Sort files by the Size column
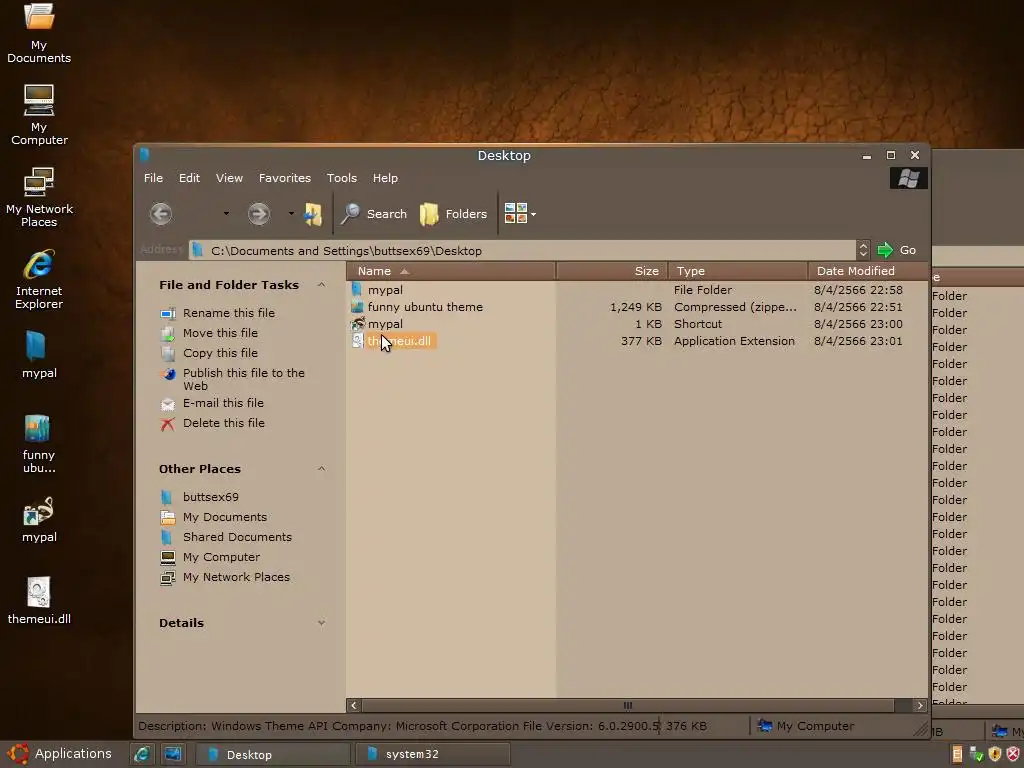1024x768 pixels. 612,271
